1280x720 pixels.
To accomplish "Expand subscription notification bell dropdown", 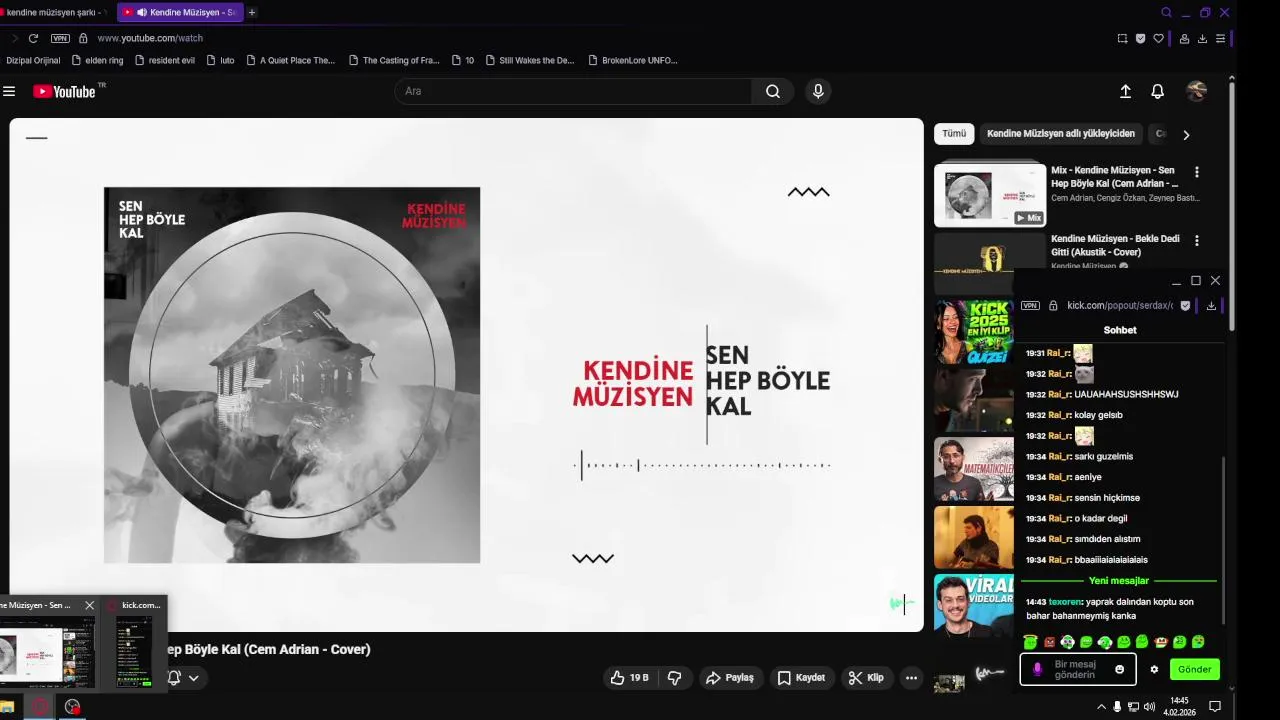I will pyautogui.click(x=184, y=678).
